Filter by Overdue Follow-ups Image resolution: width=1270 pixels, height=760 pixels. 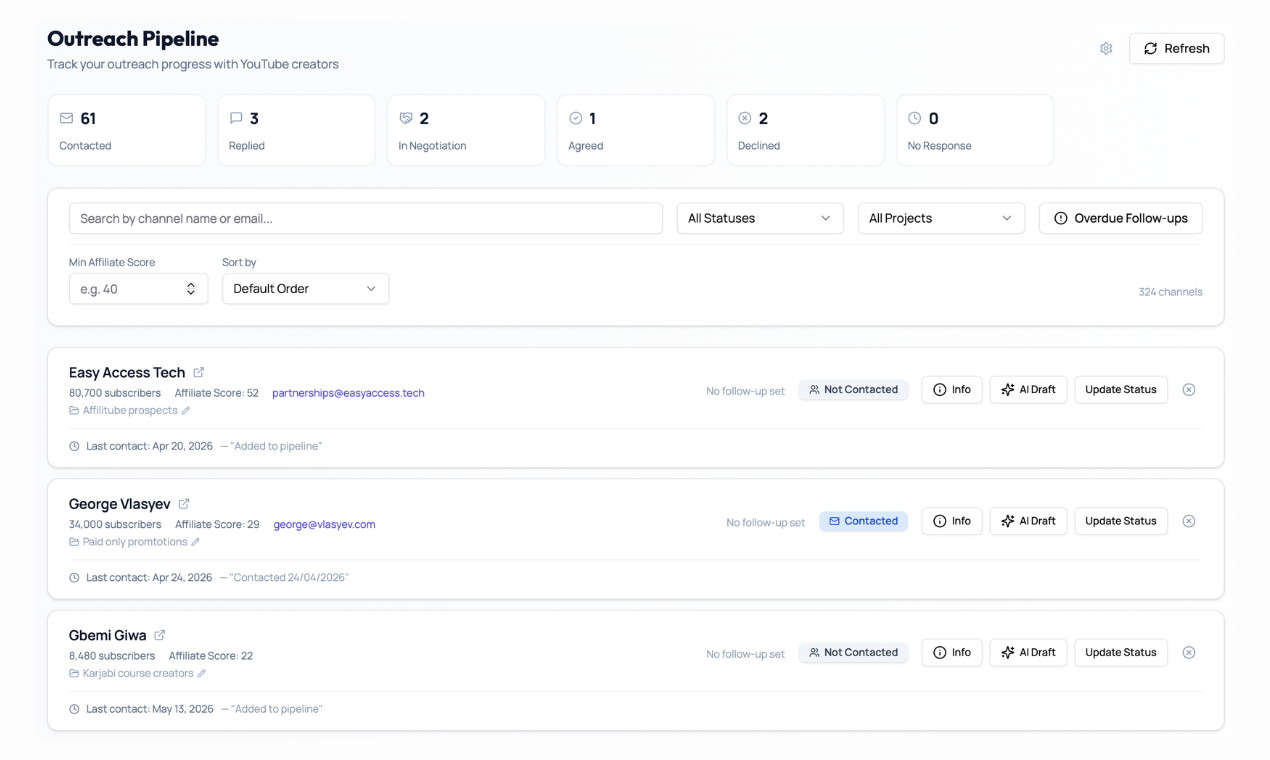1121,218
